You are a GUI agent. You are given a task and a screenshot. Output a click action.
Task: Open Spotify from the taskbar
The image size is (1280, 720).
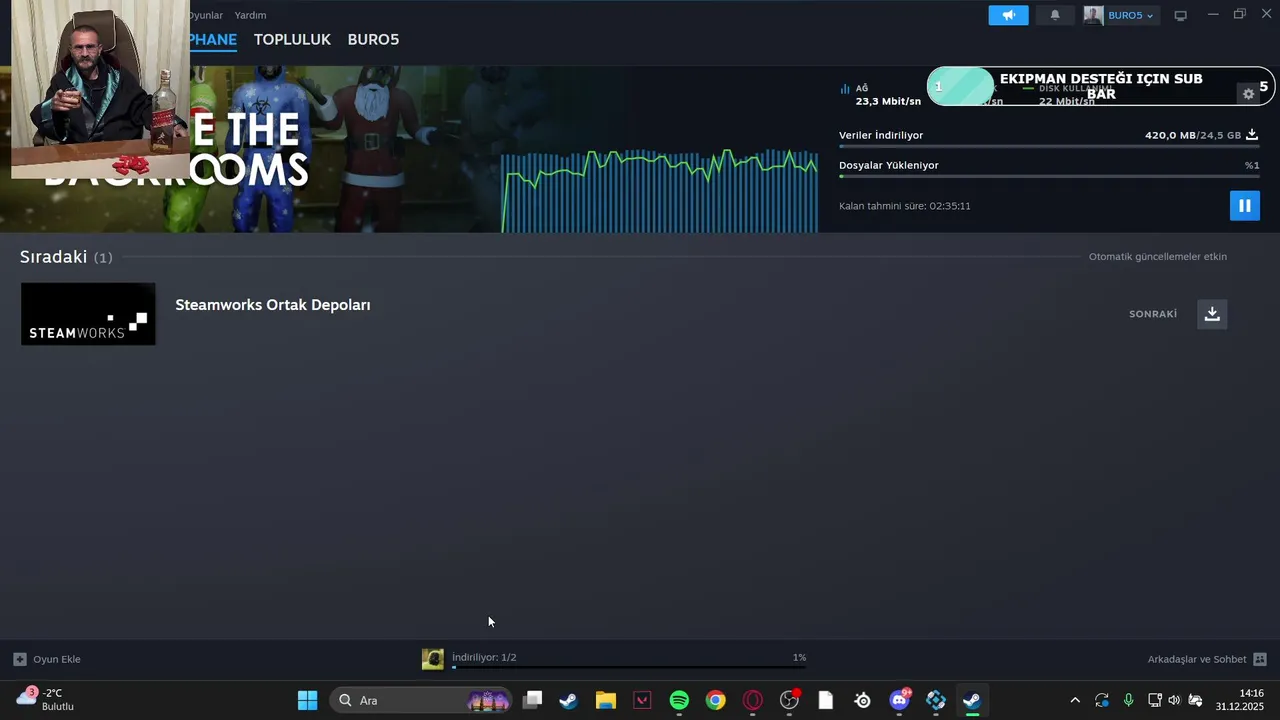tap(679, 700)
